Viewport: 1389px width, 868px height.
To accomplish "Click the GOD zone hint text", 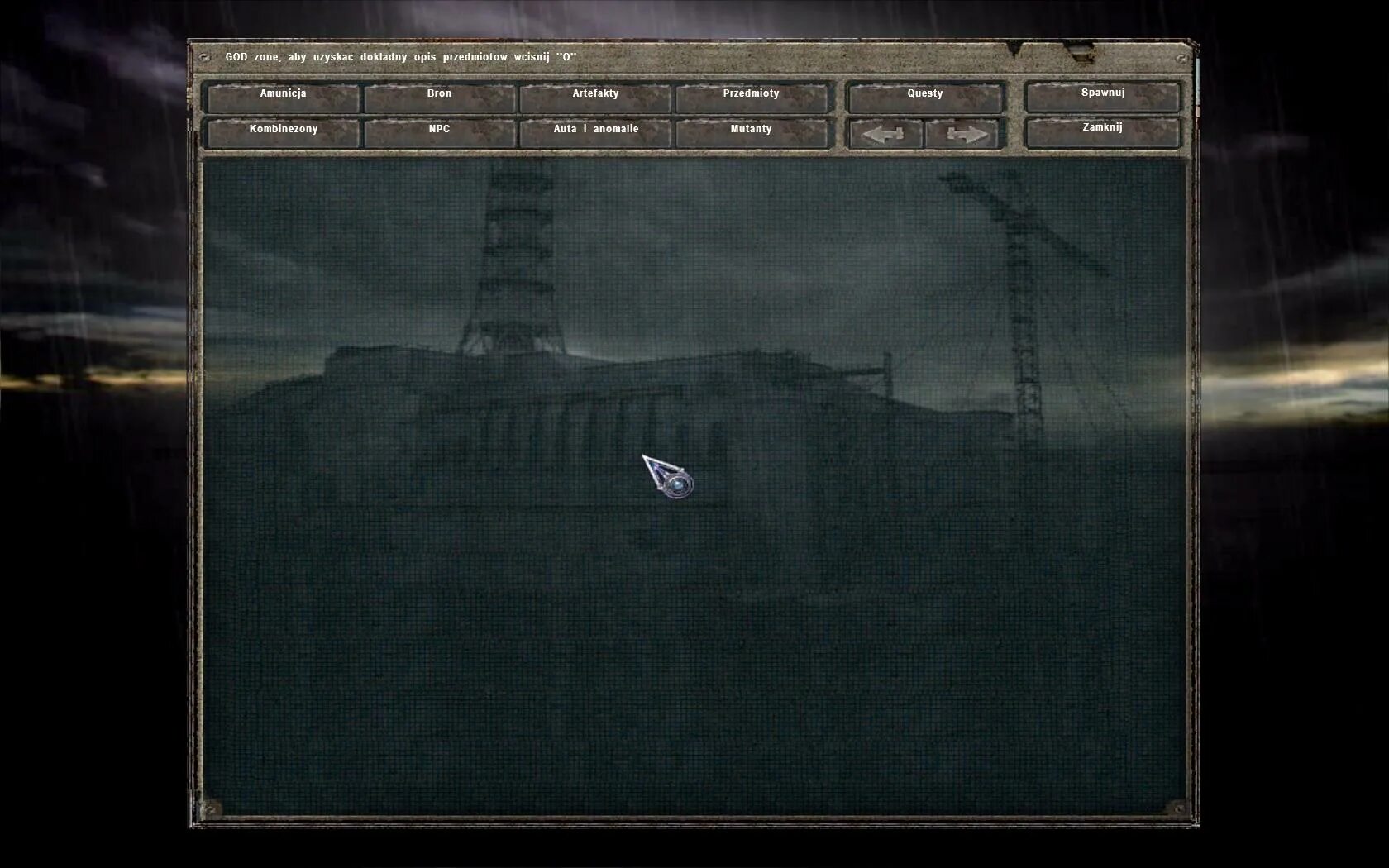I will (x=401, y=57).
